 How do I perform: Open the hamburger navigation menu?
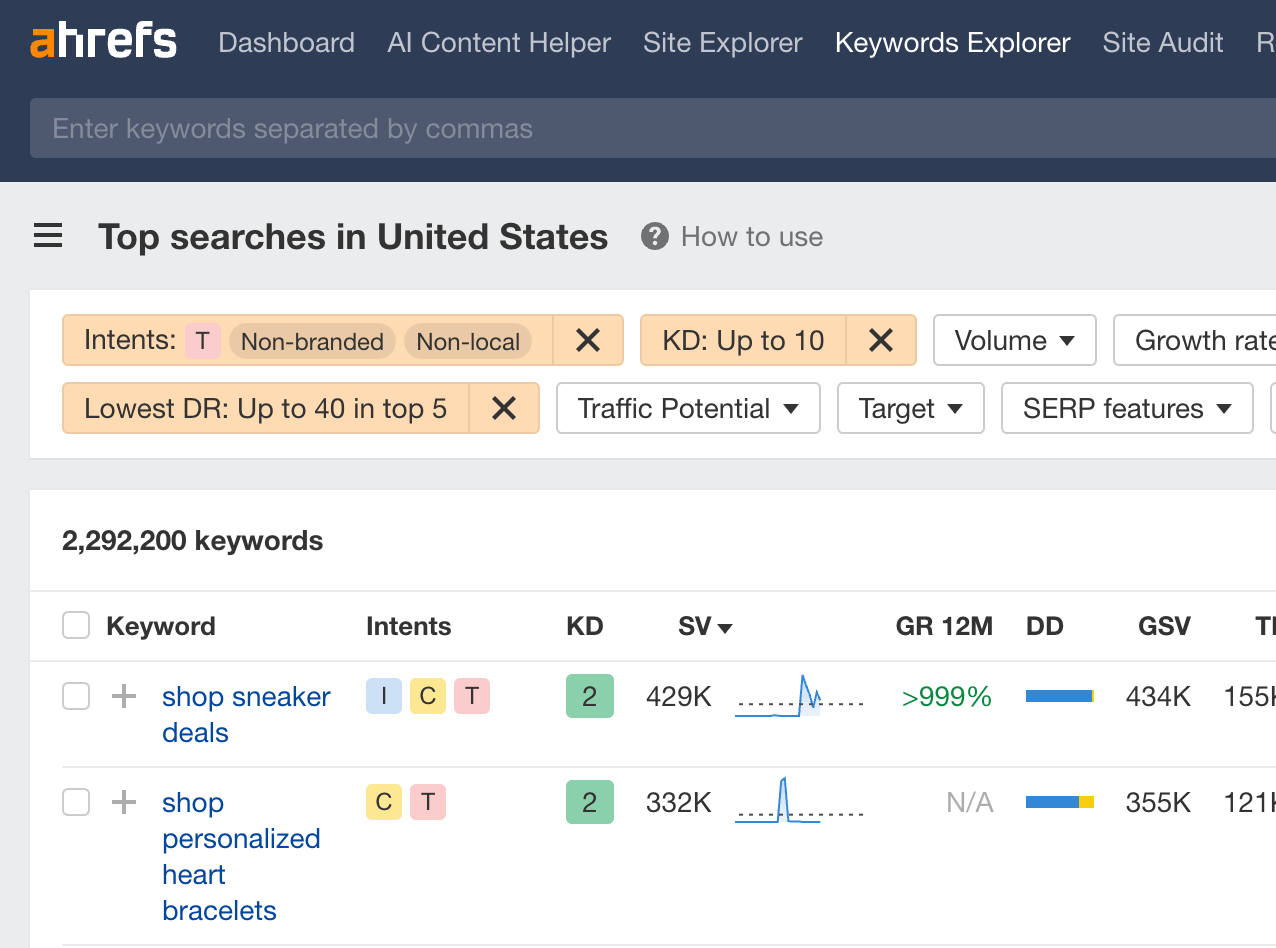point(47,235)
